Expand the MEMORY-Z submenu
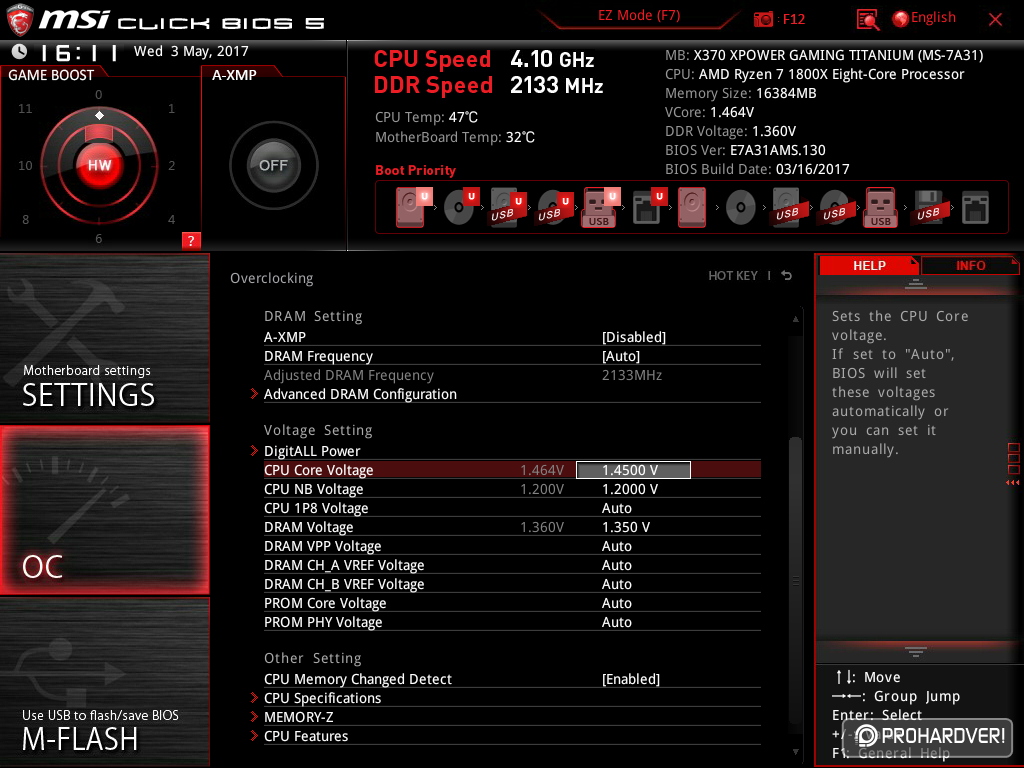1024x768 pixels. tap(298, 717)
